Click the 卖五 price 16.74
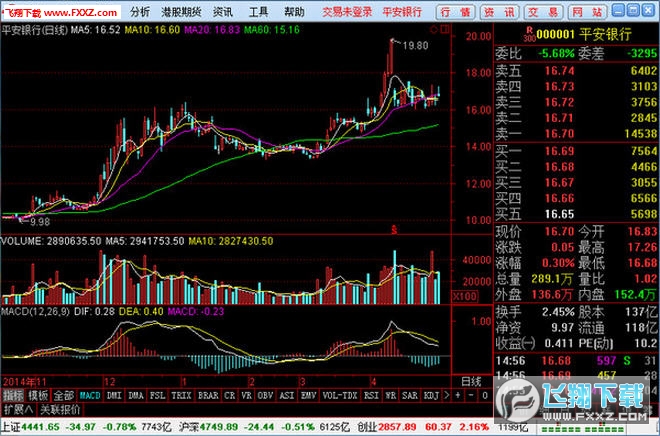 (559, 71)
